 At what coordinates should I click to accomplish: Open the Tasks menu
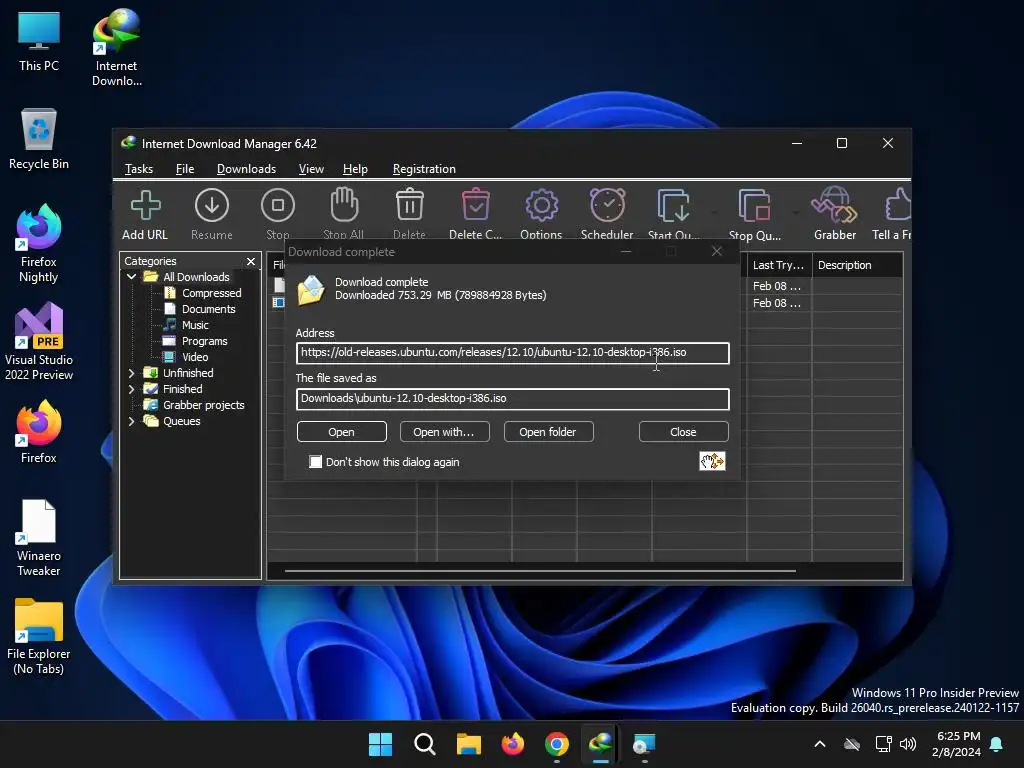(139, 169)
